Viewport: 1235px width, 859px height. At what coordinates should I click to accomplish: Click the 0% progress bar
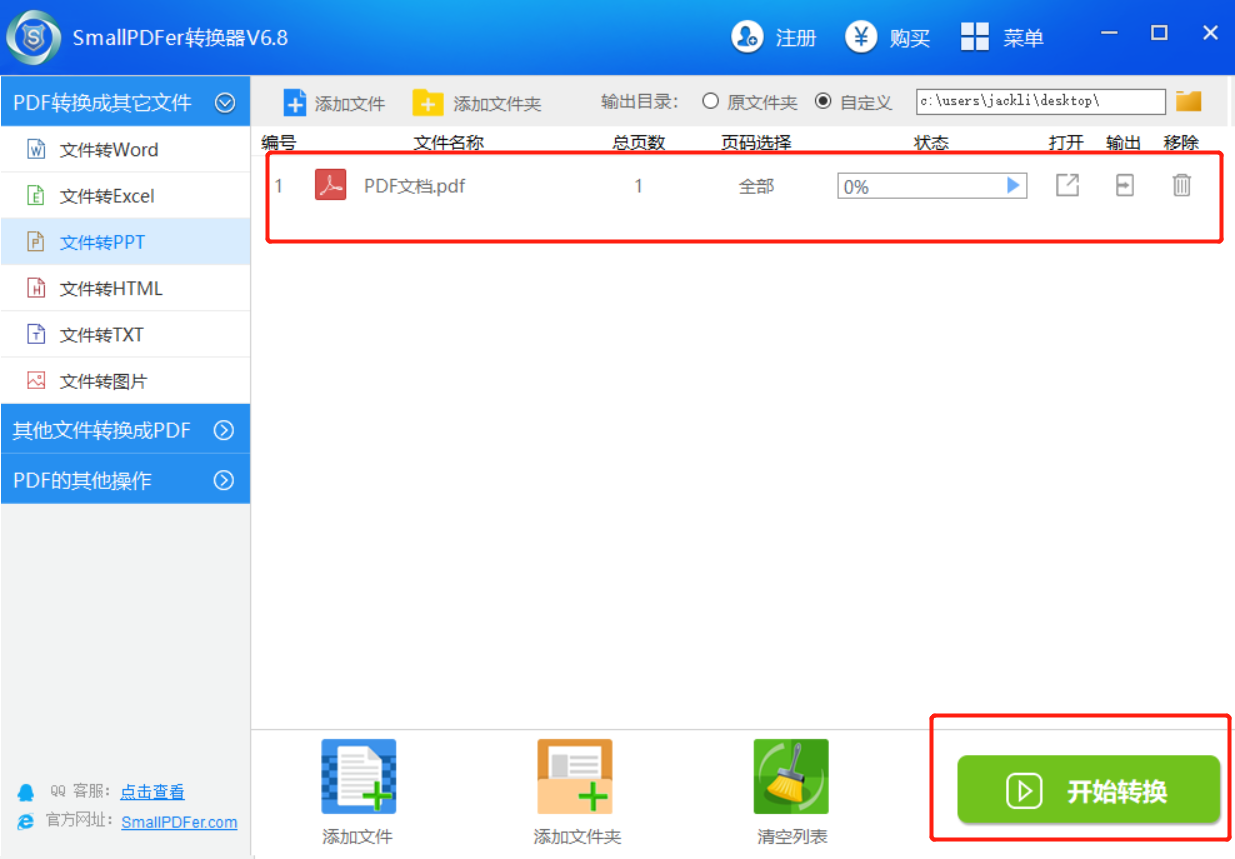[932, 186]
